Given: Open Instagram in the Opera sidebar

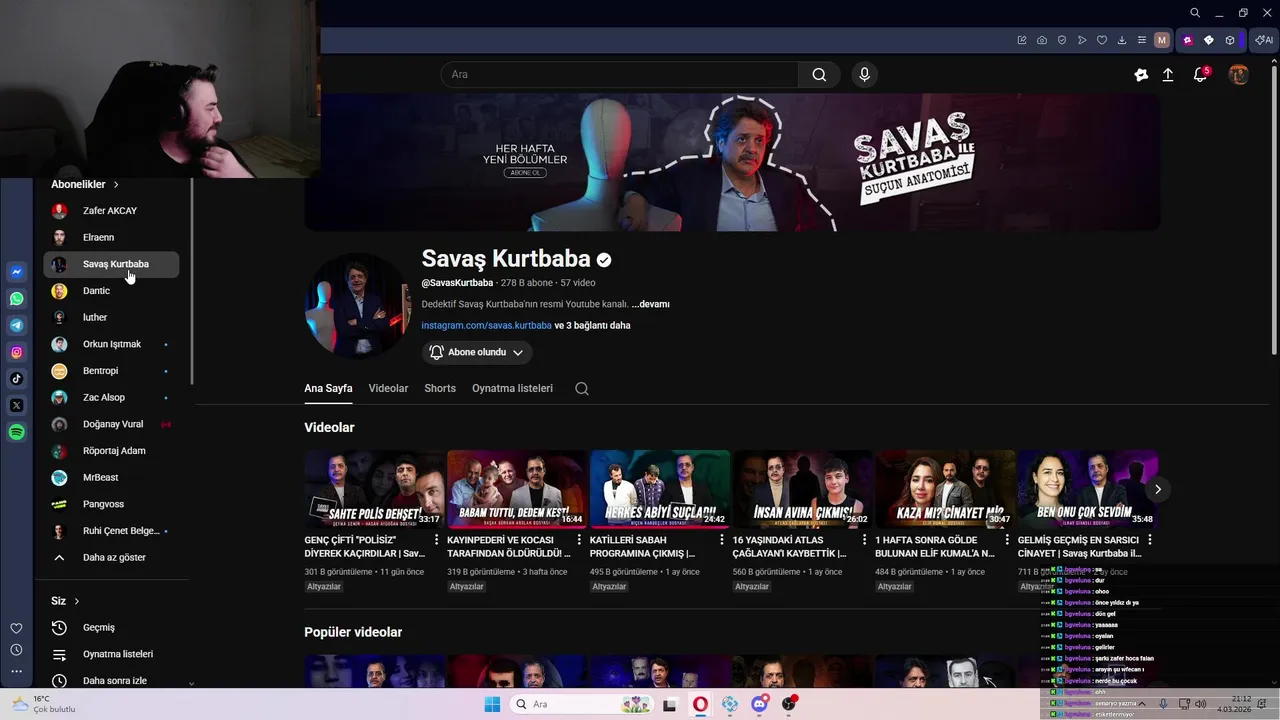Looking at the screenshot, I should (x=17, y=352).
